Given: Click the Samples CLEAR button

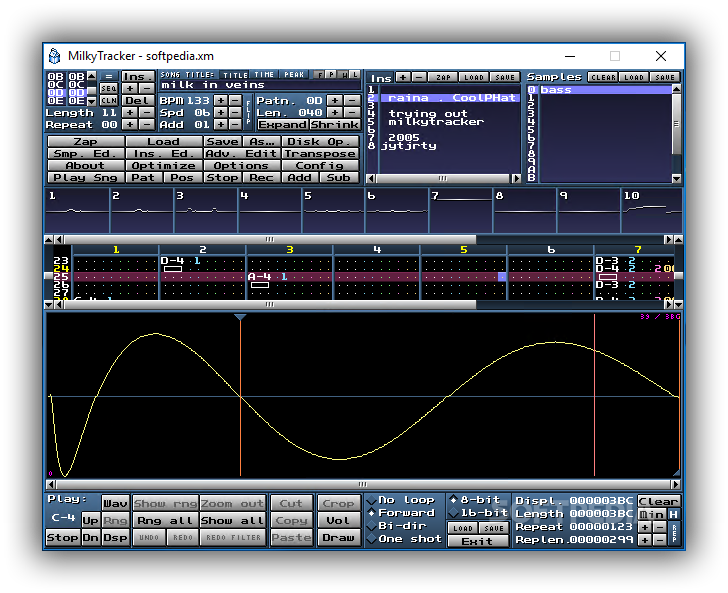Looking at the screenshot, I should click(603, 77).
